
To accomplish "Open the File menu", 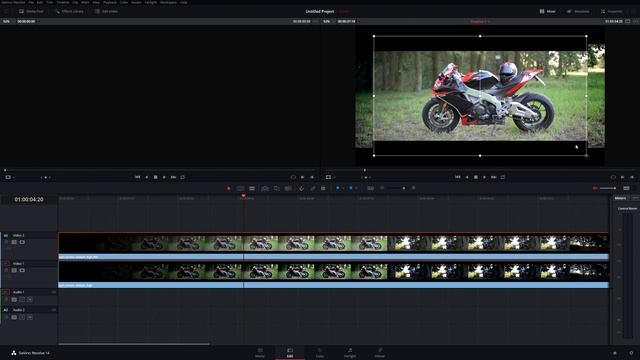I will [x=31, y=2].
